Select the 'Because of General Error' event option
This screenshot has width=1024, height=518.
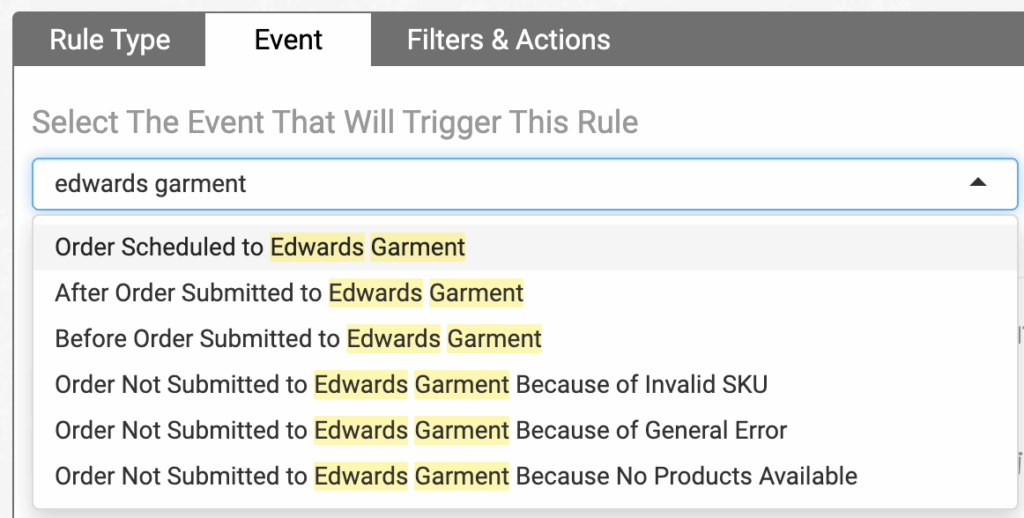point(525,430)
